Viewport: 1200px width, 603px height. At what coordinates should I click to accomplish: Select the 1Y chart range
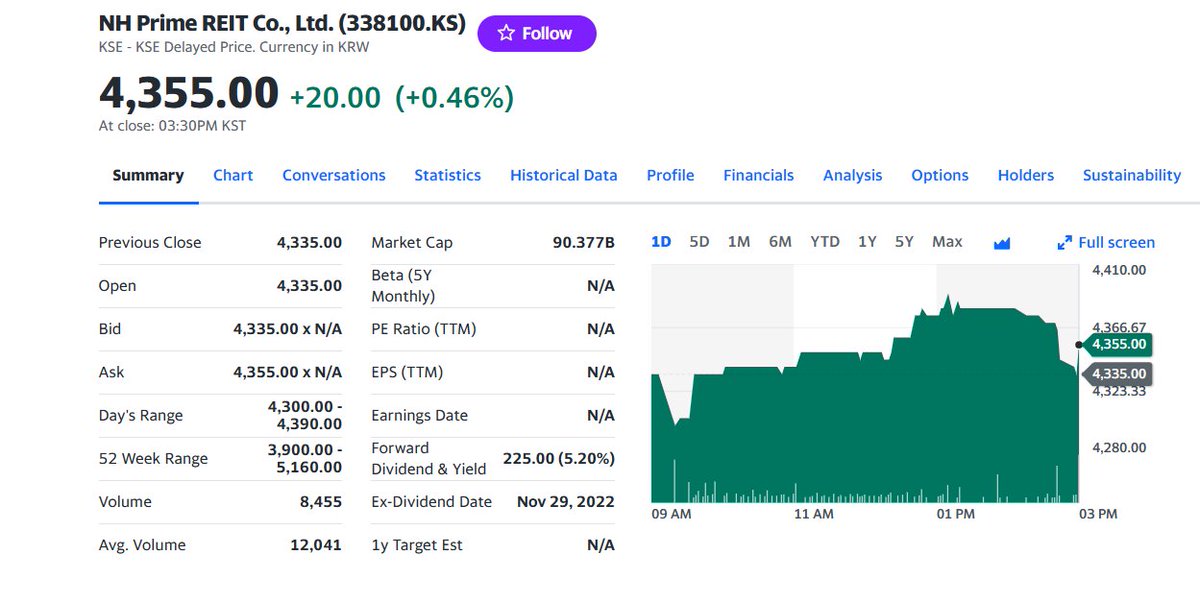click(867, 242)
